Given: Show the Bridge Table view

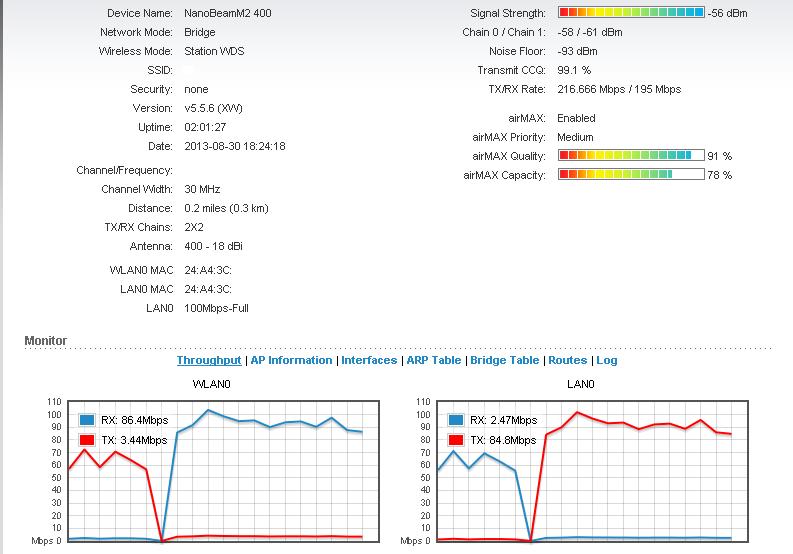Looking at the screenshot, I should 504,360.
